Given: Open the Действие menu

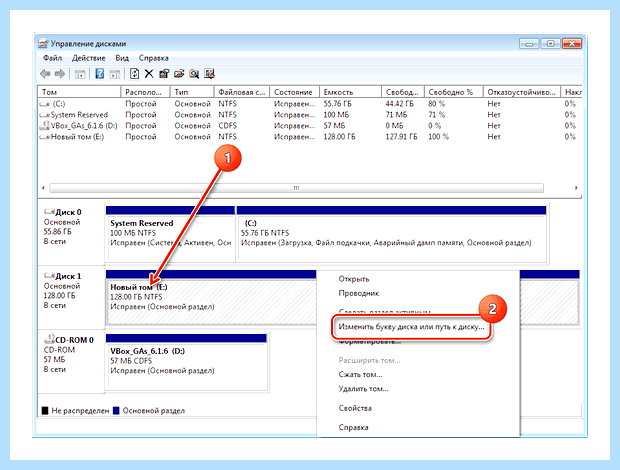Looking at the screenshot, I should pos(89,58).
